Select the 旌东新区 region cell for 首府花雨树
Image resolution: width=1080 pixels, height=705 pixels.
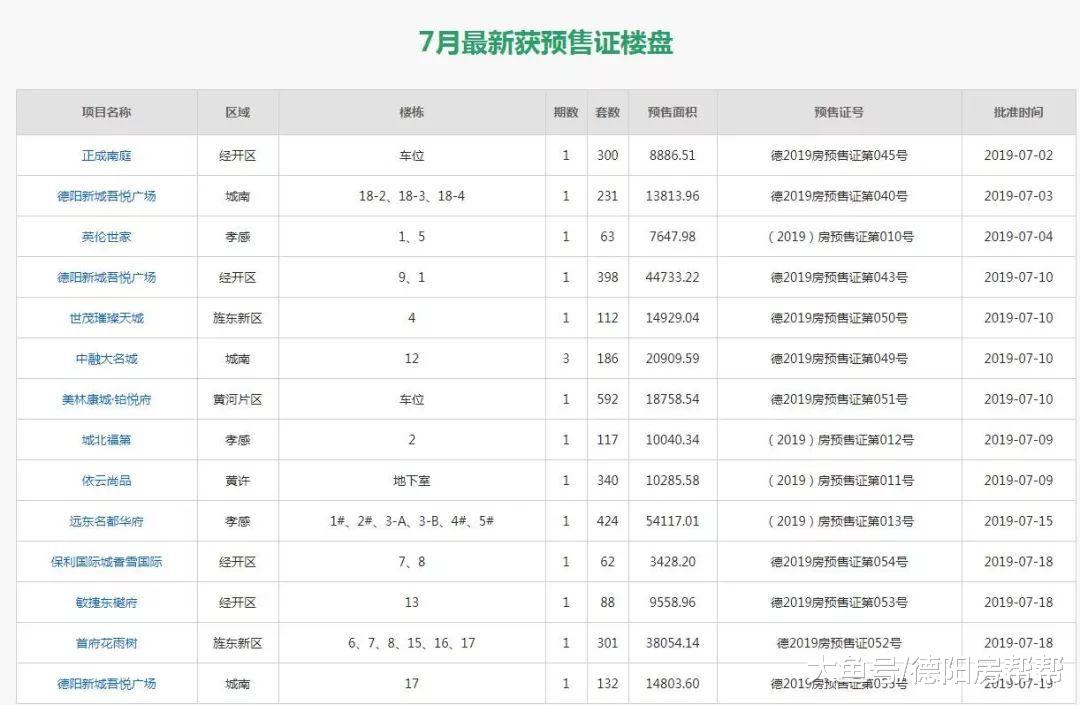point(237,643)
